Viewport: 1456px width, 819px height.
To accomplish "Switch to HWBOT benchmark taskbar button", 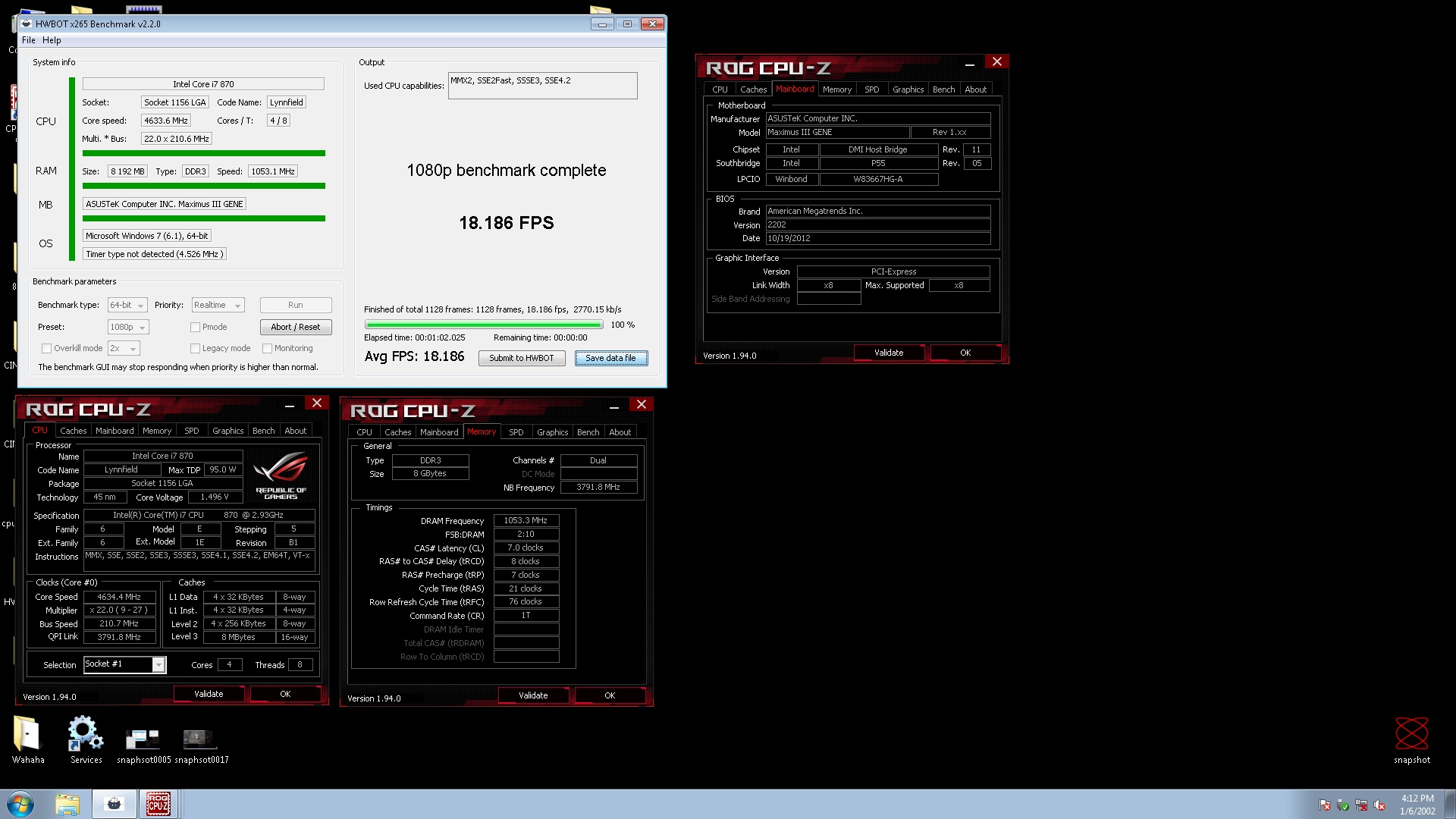I will (115, 804).
